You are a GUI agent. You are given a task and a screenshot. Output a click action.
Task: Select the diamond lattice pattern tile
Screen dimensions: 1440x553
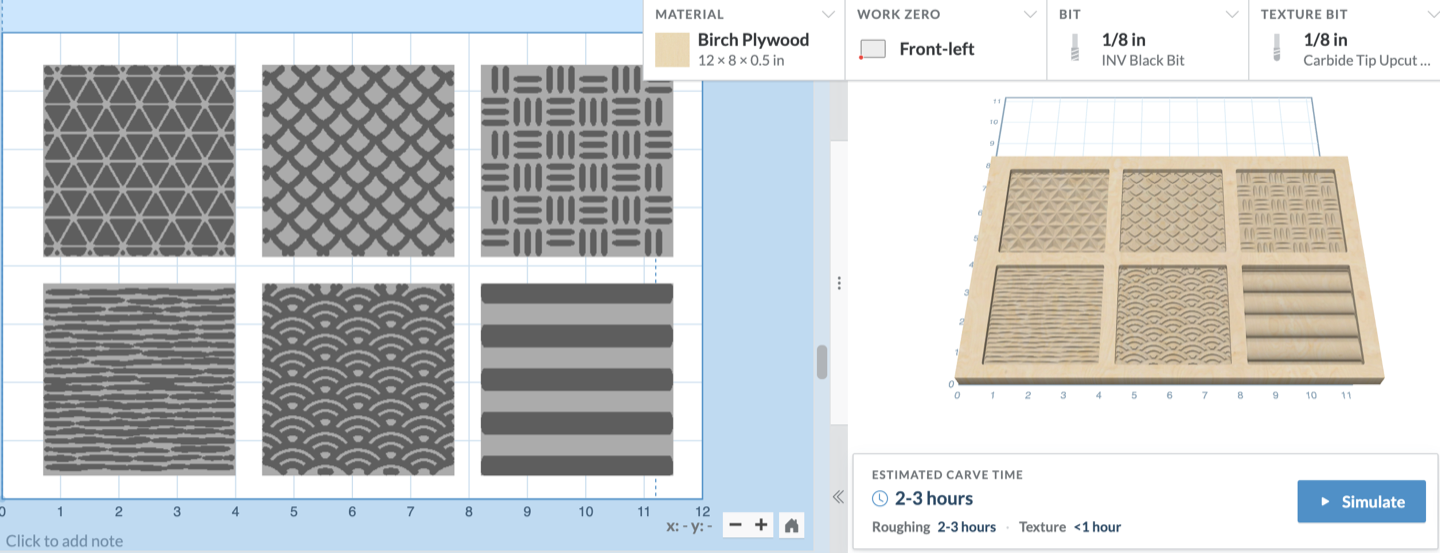pyautogui.click(x=358, y=161)
